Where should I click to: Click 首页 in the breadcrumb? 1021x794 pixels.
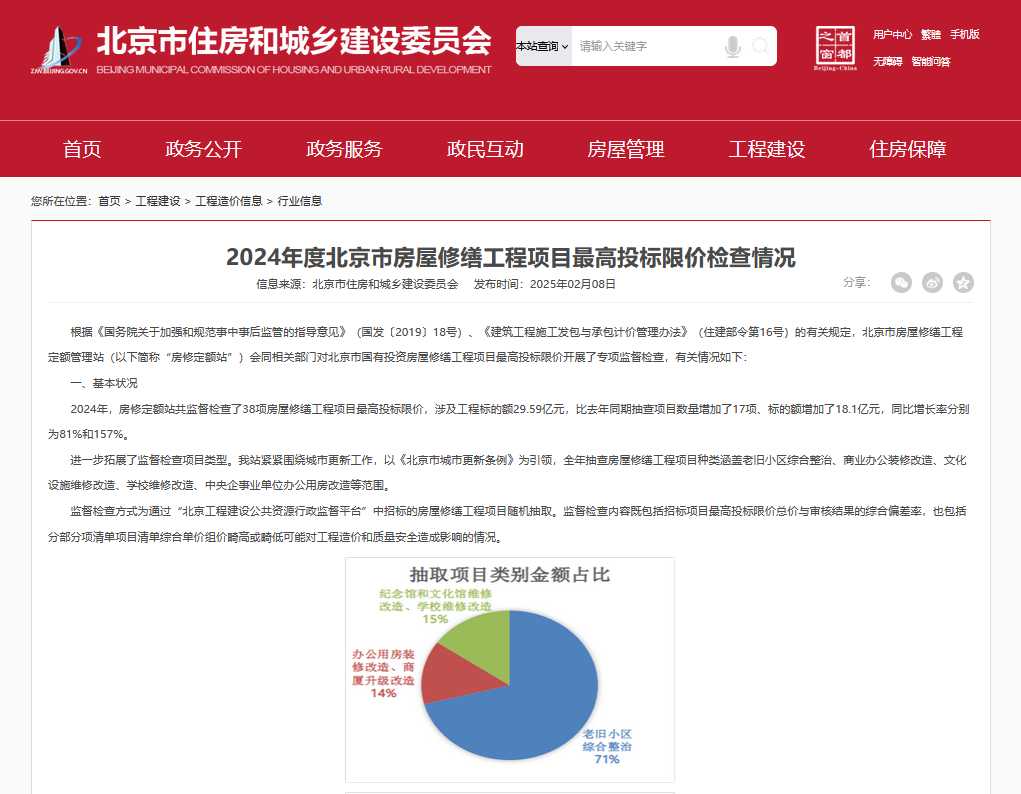coord(109,201)
